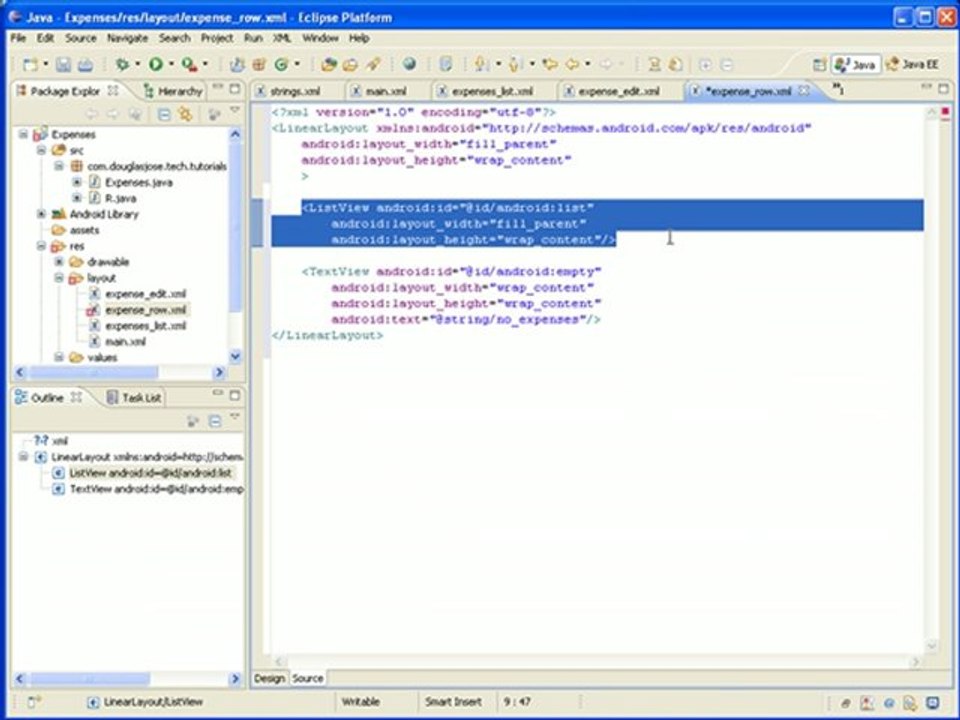Click the Writable status bar entry
Screen dimensions: 960x720
[360, 702]
